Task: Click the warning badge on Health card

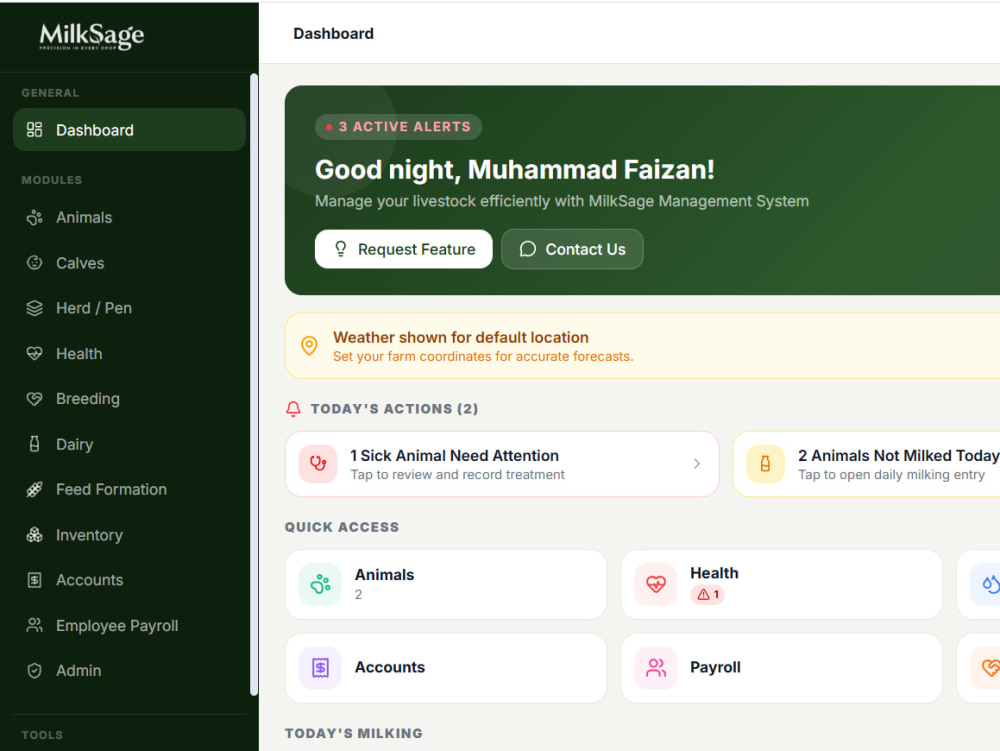Action: [708, 594]
